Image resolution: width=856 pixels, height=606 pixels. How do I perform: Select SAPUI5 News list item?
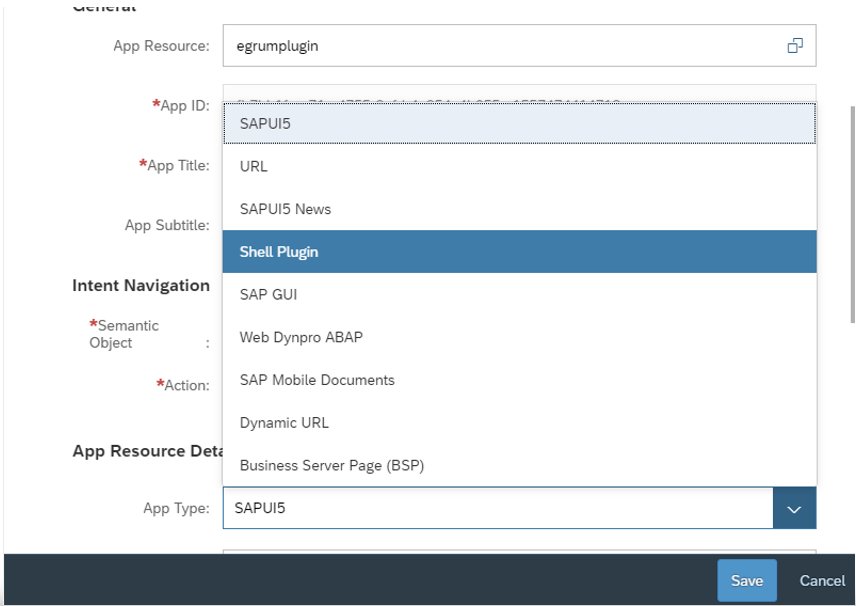coord(519,209)
